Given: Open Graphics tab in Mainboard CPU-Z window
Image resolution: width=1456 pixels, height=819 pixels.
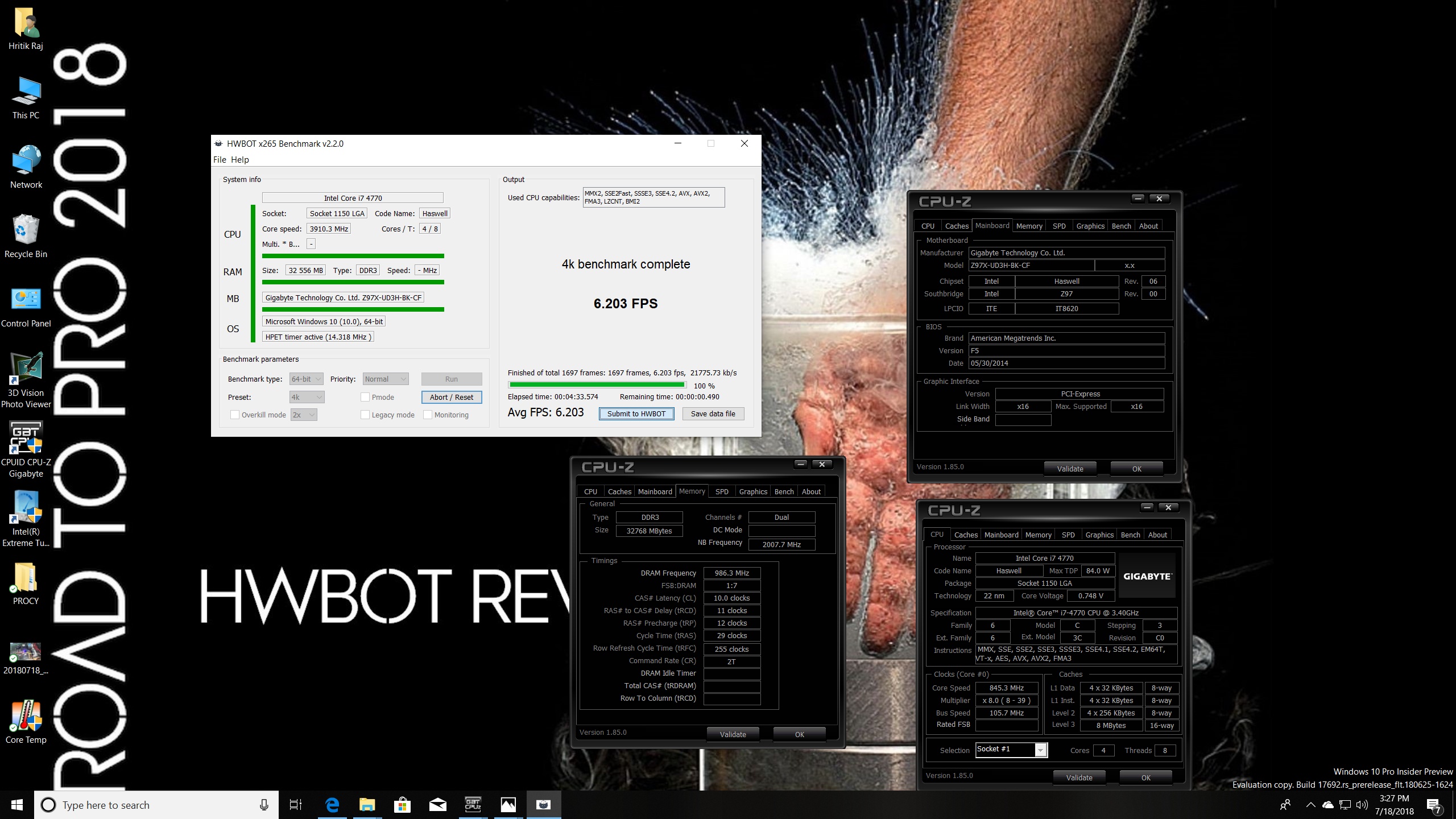Looking at the screenshot, I should [x=1090, y=226].
